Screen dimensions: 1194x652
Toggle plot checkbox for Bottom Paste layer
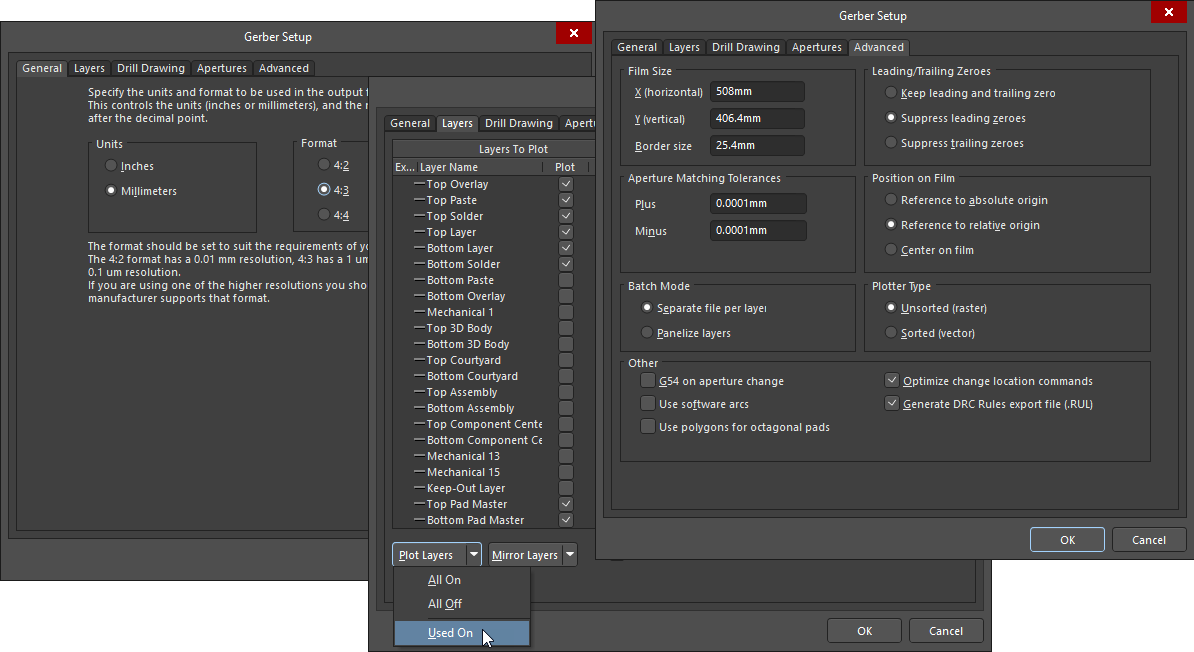pyautogui.click(x=566, y=280)
